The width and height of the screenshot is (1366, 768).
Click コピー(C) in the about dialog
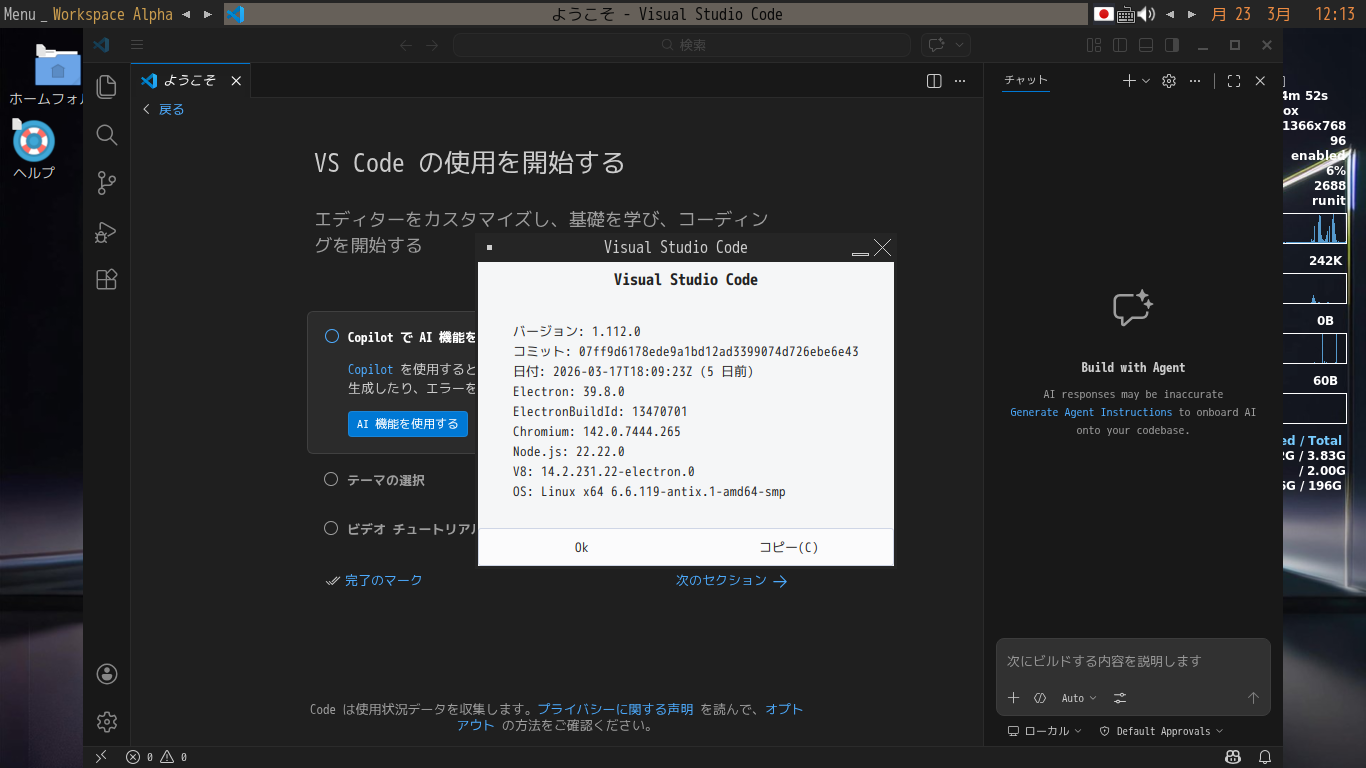[789, 547]
